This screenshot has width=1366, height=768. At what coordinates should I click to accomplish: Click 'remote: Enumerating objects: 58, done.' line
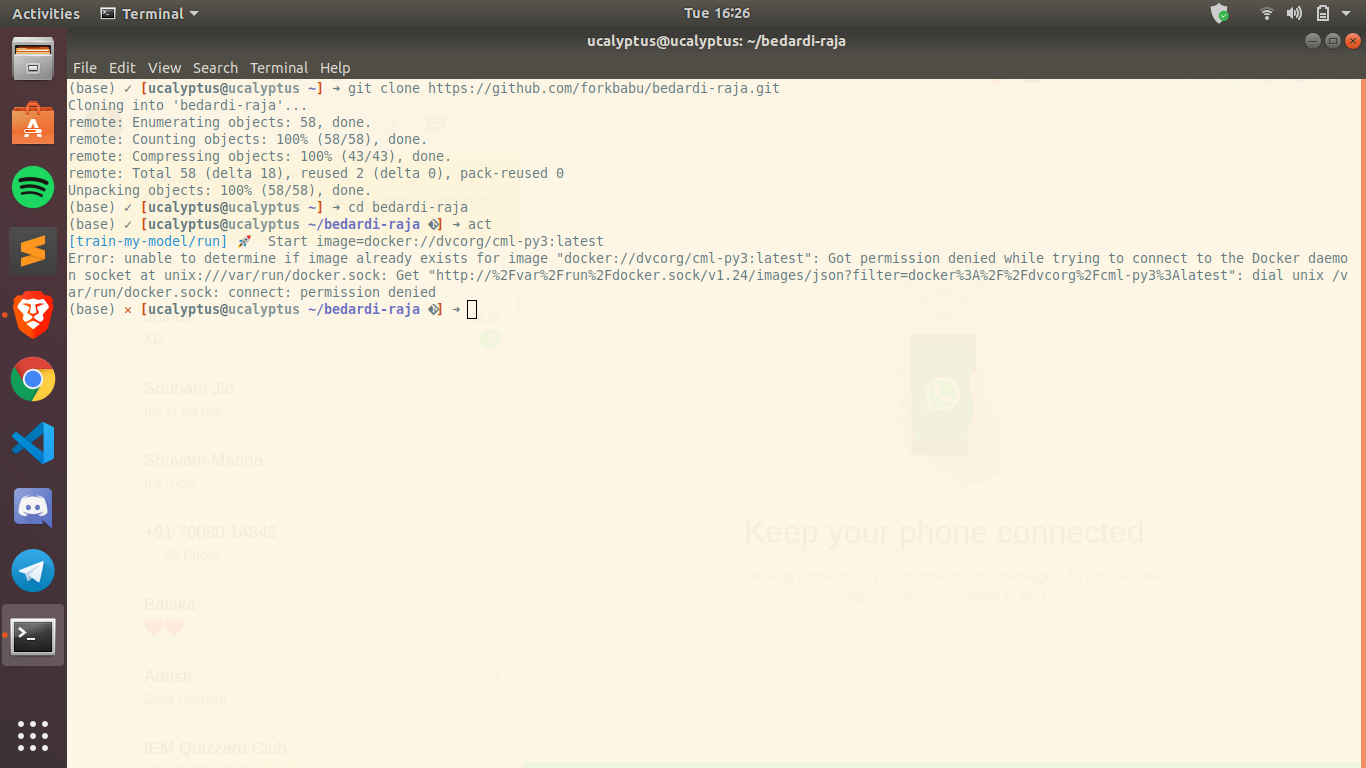click(220, 122)
